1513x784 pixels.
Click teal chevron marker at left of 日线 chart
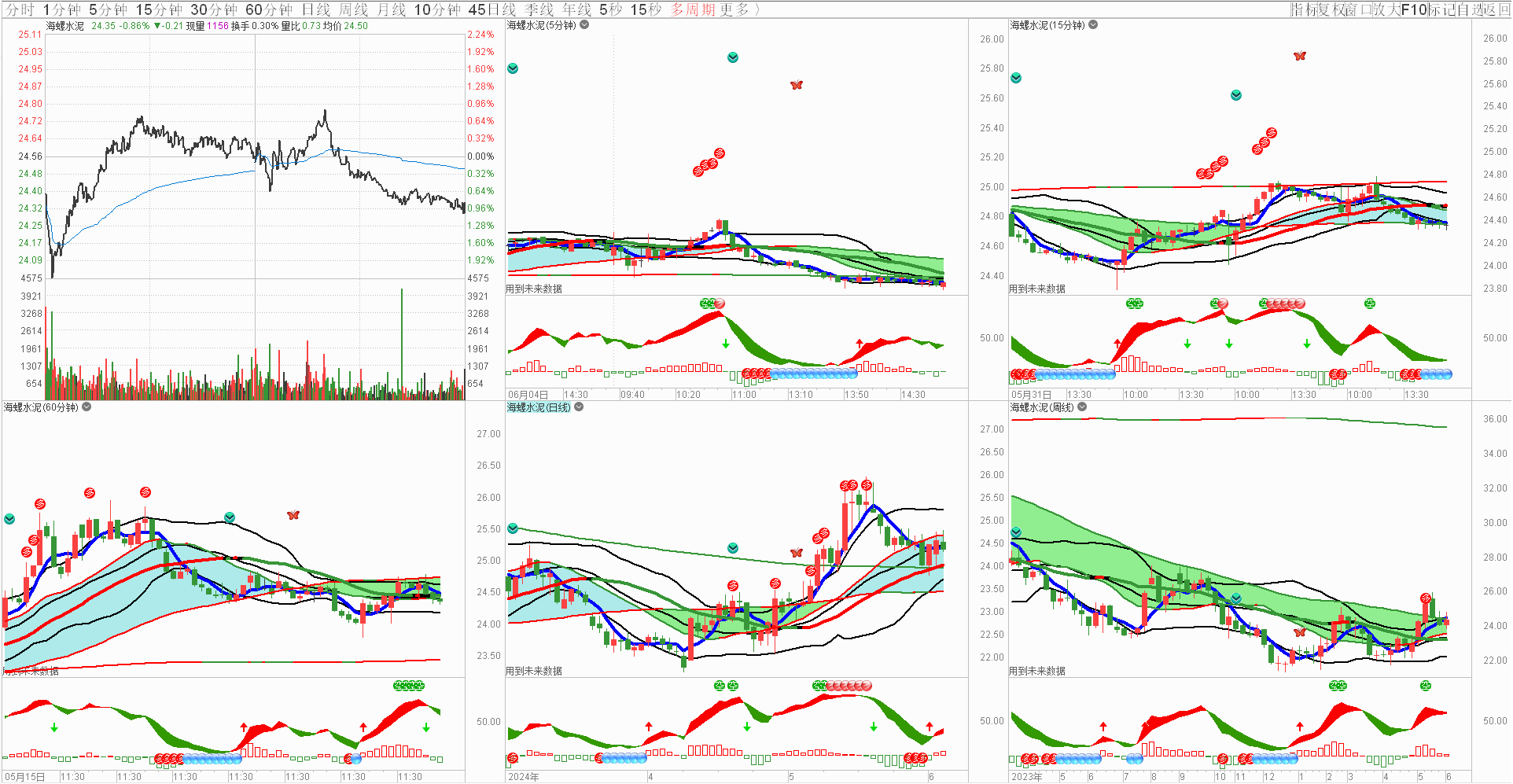513,528
